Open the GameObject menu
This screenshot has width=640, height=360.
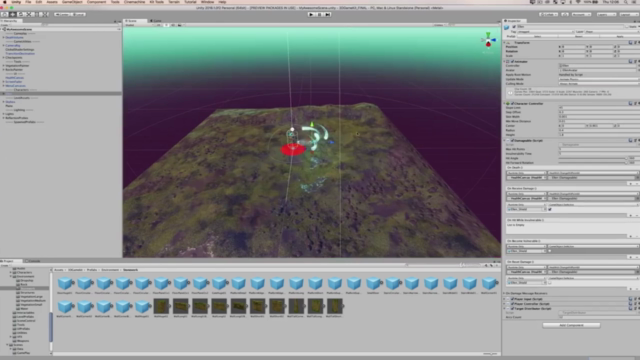click(x=72, y=2)
